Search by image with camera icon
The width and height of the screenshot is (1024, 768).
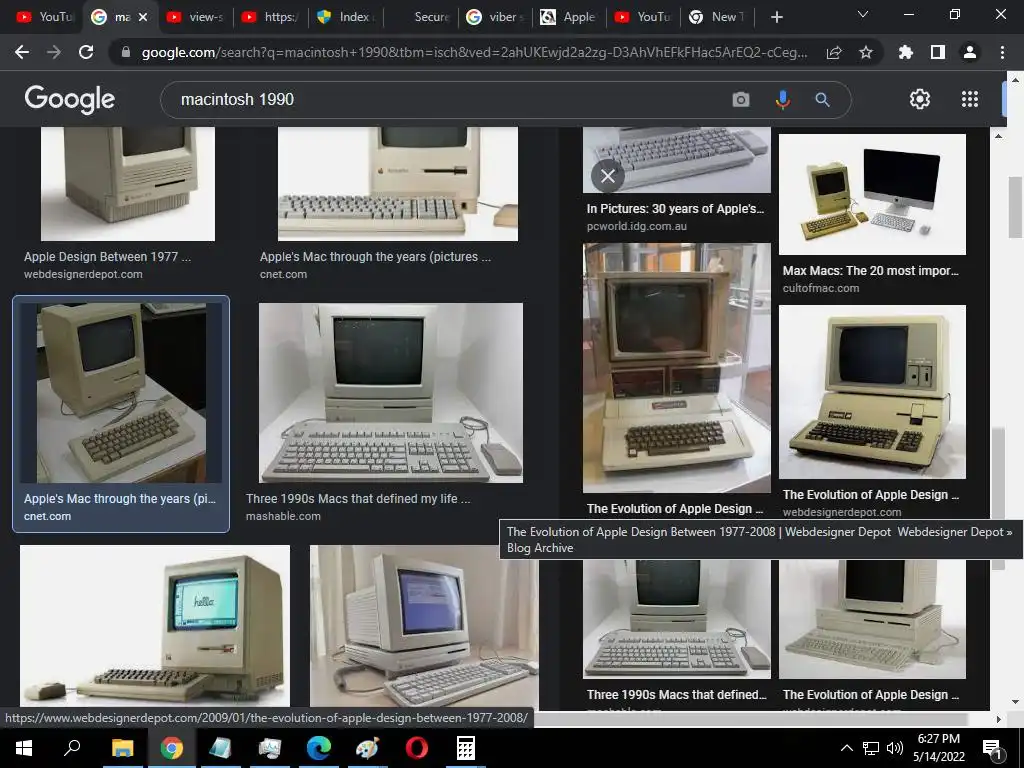pos(741,100)
